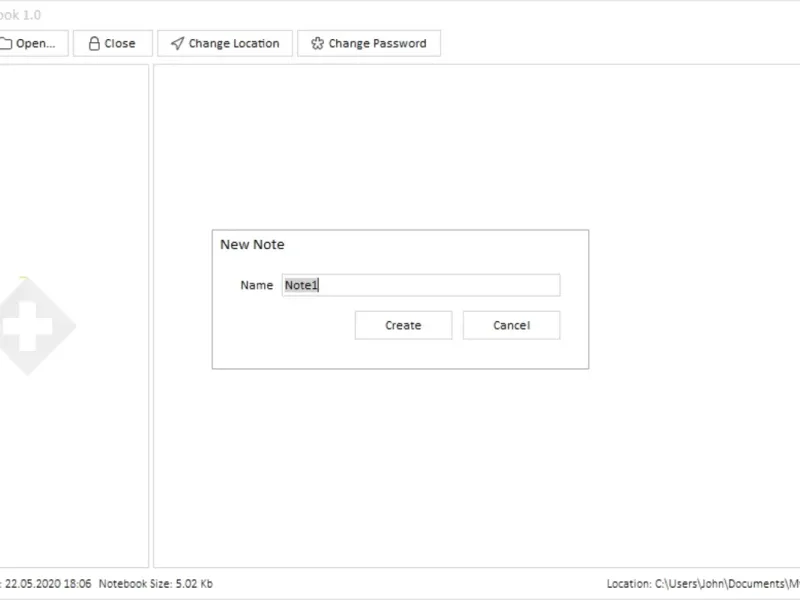Click the folder icon on the Open button

pos(6,44)
